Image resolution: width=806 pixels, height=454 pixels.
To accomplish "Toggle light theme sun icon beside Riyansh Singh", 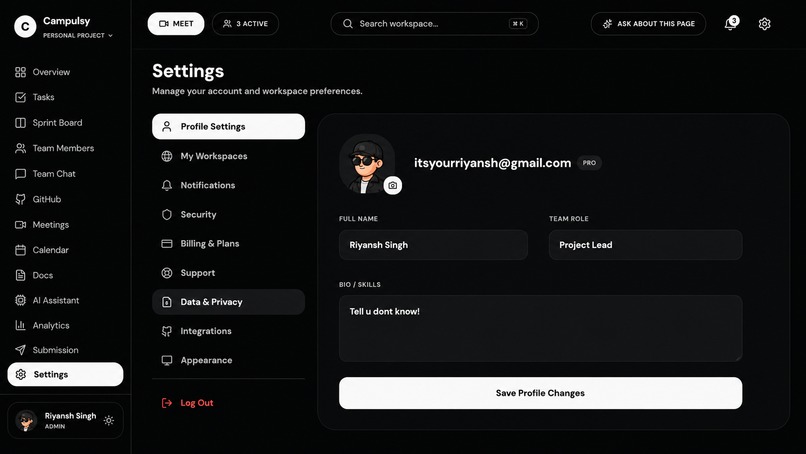I will point(108,420).
